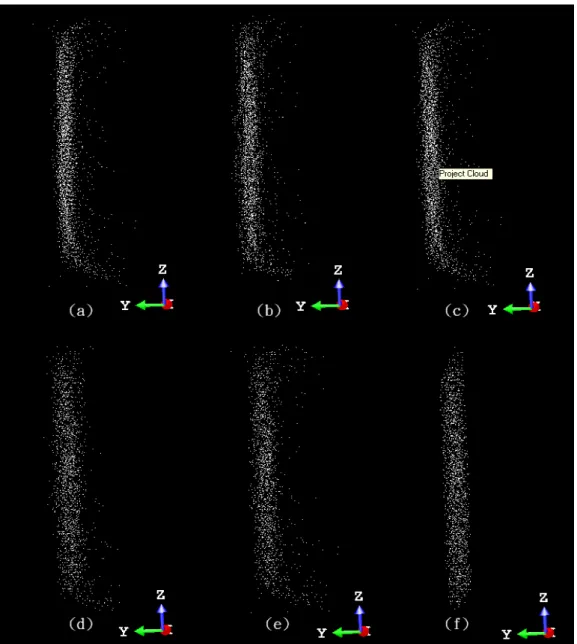Select the point cloud in panel (f)
This screenshot has height=644, width=577.
[455, 478]
